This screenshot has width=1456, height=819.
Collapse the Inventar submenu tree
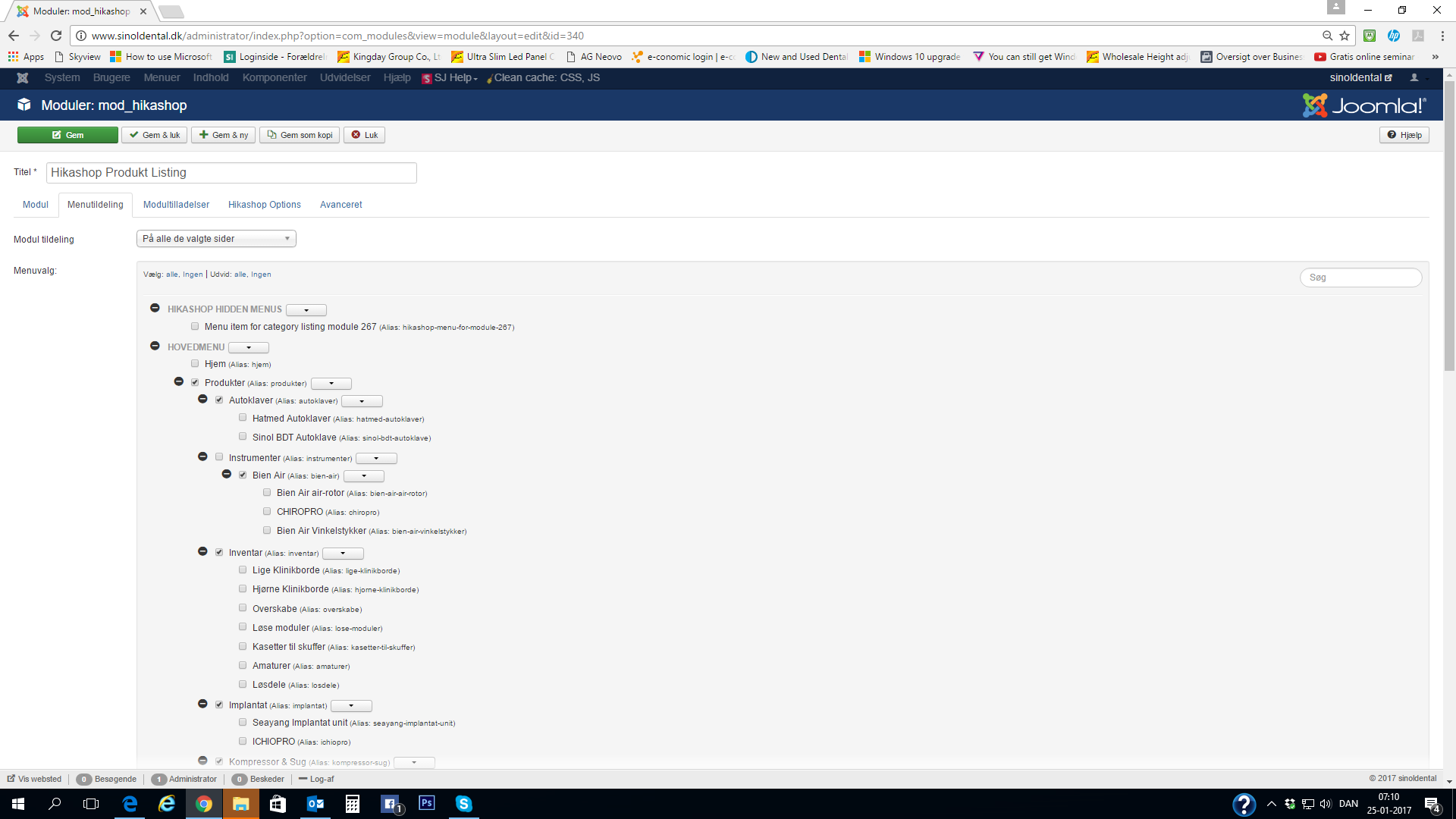pyautogui.click(x=202, y=552)
